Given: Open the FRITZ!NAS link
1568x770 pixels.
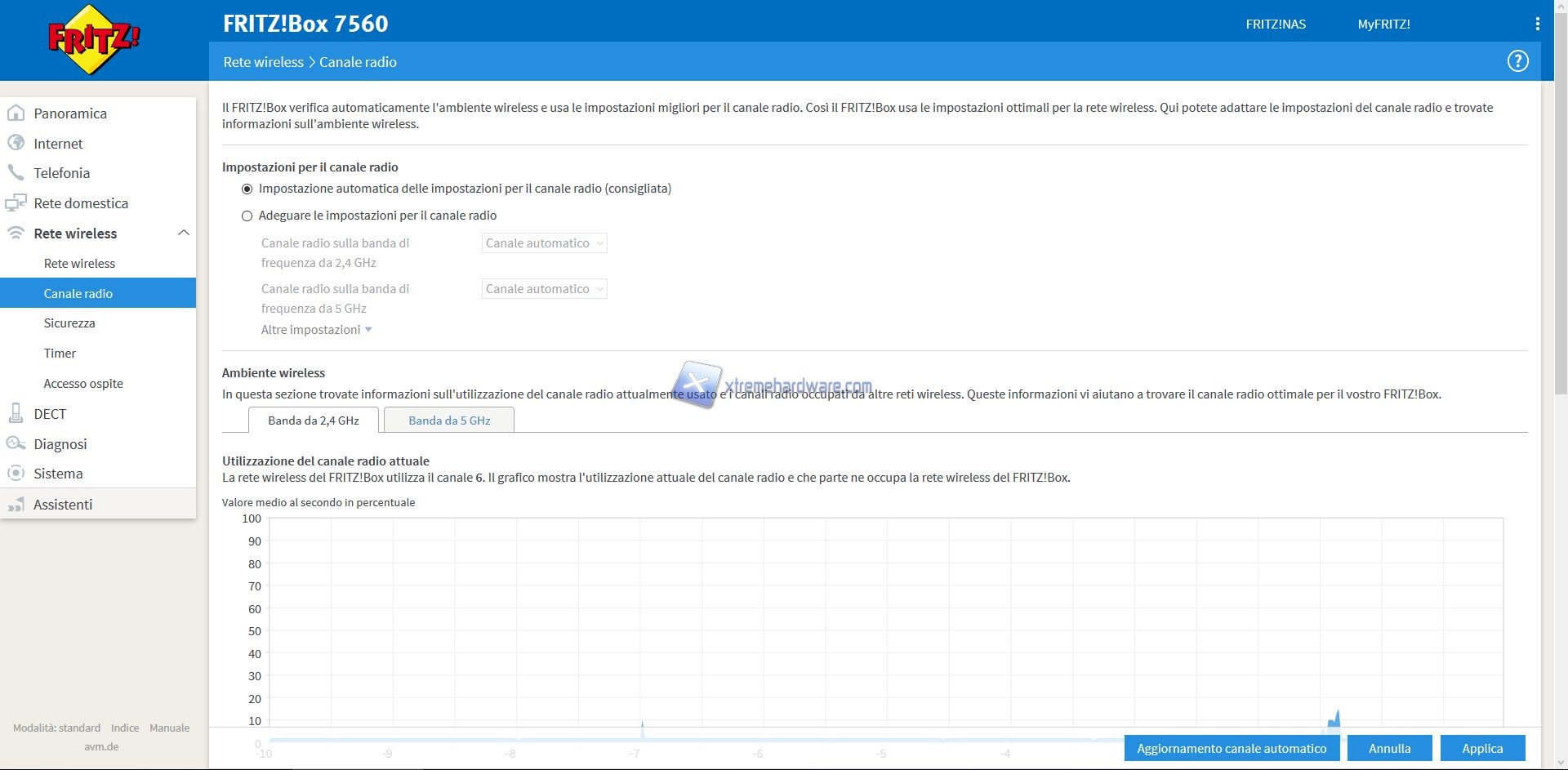Looking at the screenshot, I should [x=1276, y=24].
